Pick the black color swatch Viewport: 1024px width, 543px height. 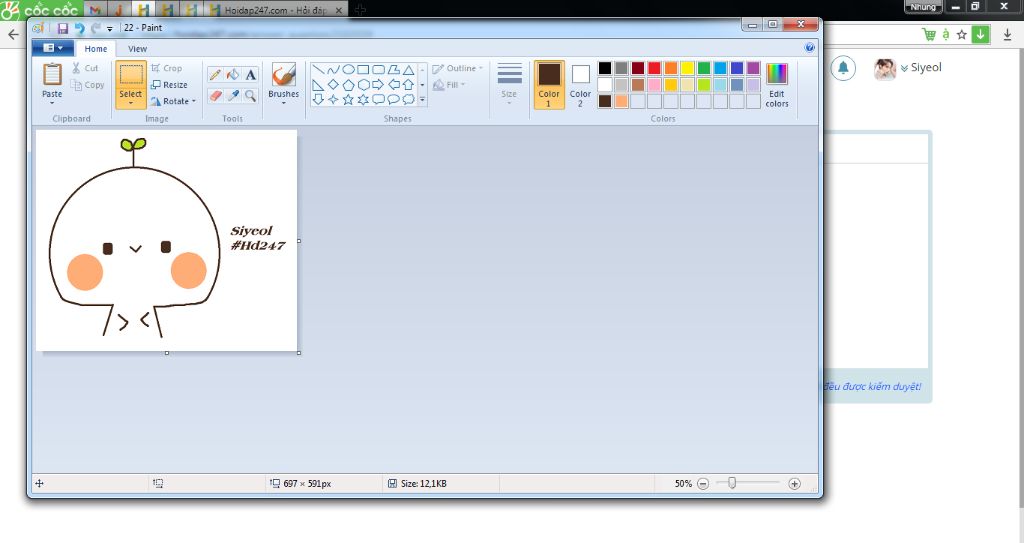(605, 68)
